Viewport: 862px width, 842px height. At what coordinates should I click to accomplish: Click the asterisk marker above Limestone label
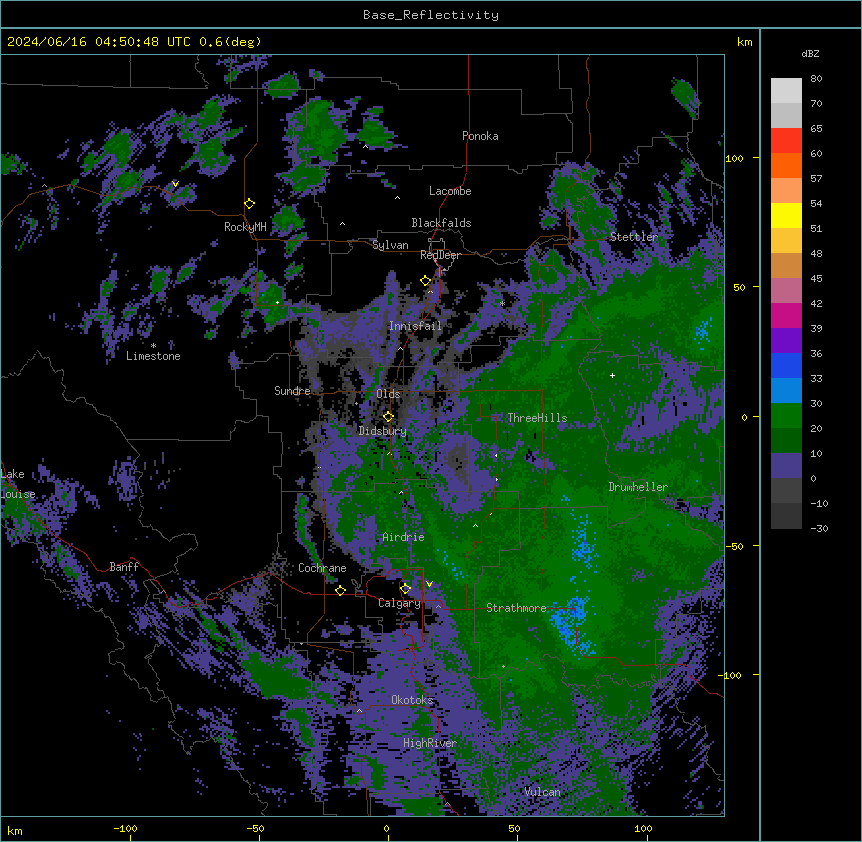click(153, 346)
